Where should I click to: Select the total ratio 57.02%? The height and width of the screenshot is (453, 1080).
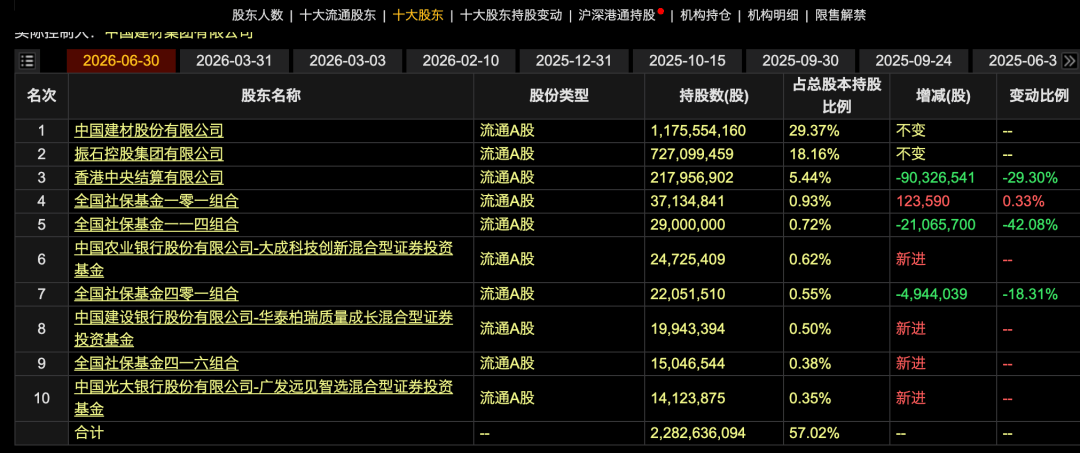coord(813,433)
